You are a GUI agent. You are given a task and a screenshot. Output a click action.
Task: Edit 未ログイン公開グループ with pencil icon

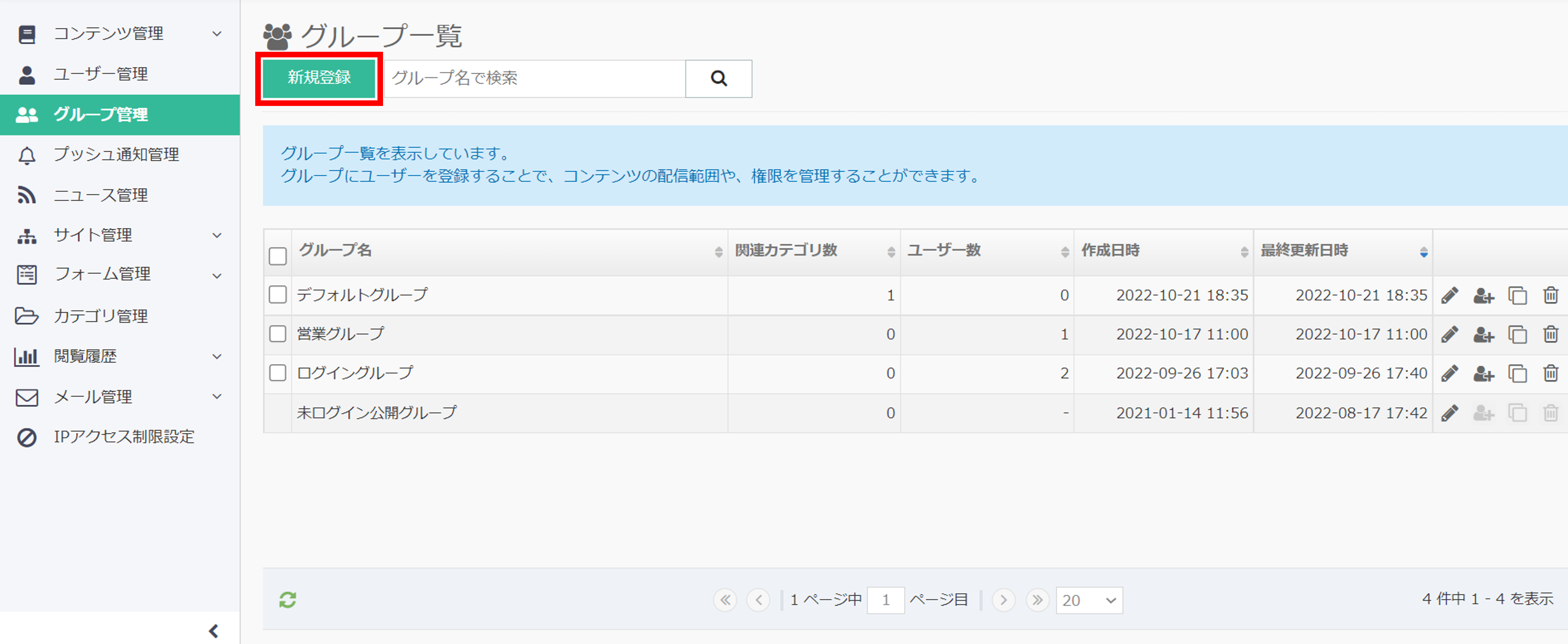pos(1450,413)
